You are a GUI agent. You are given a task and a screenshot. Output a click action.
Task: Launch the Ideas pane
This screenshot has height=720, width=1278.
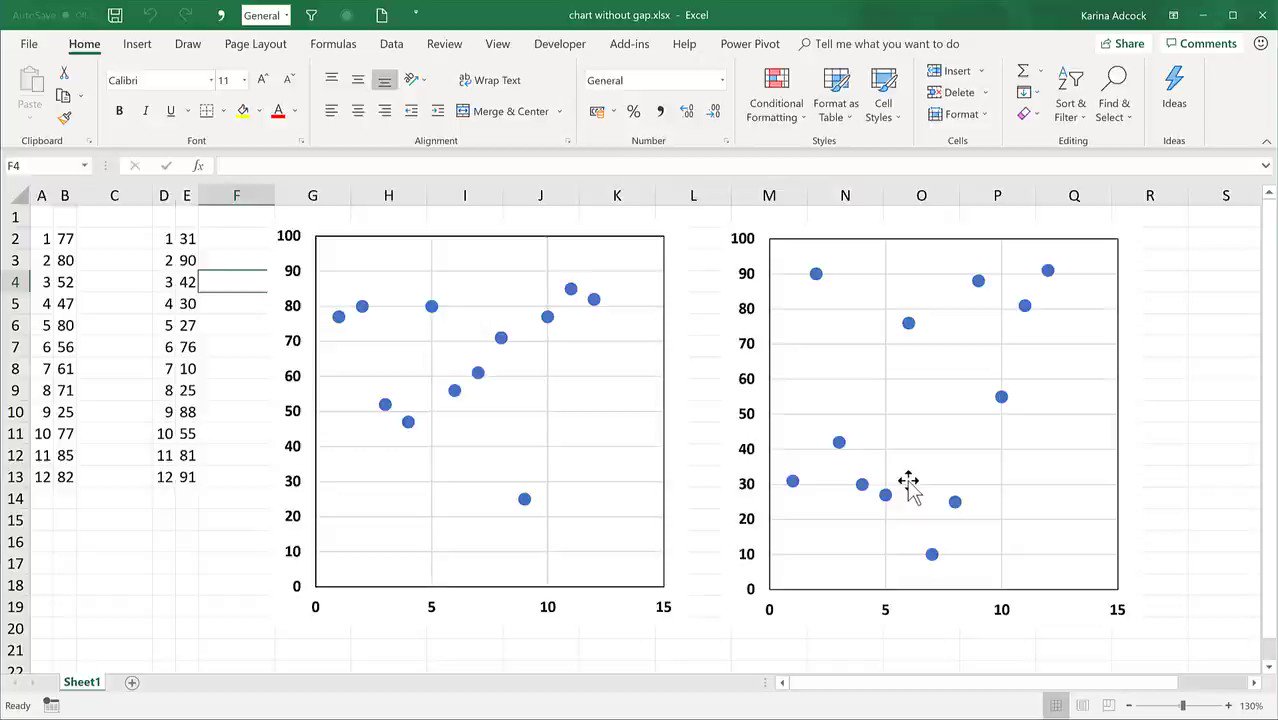pos(1174,95)
